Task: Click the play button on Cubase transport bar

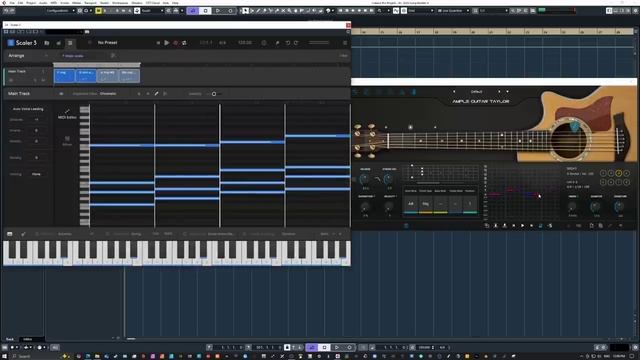Action: pyautogui.click(x=337, y=347)
